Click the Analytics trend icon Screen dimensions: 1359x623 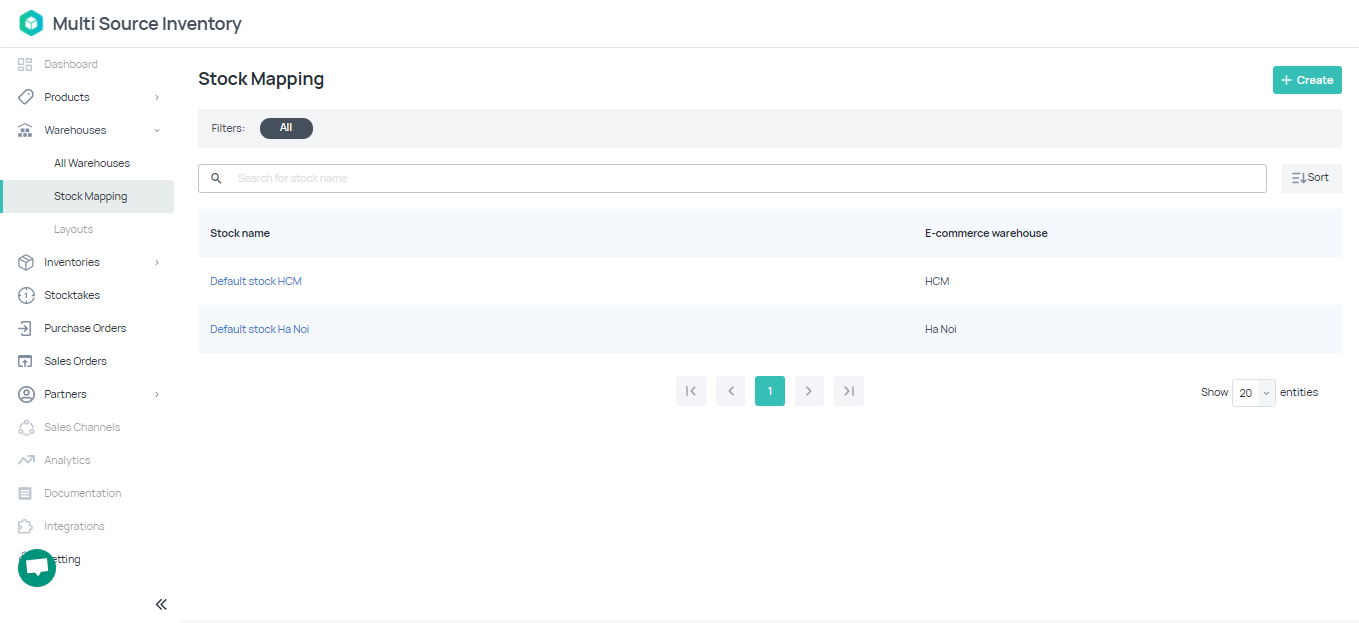tap(26, 460)
